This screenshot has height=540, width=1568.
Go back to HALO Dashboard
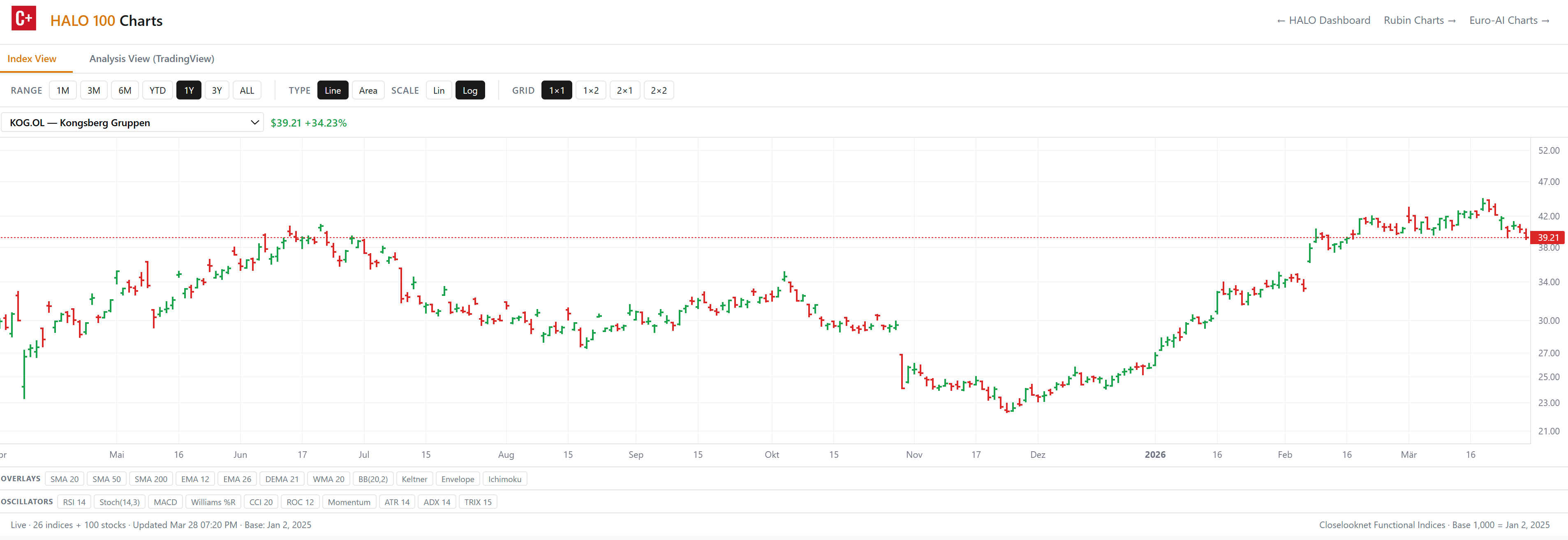pos(1323,20)
